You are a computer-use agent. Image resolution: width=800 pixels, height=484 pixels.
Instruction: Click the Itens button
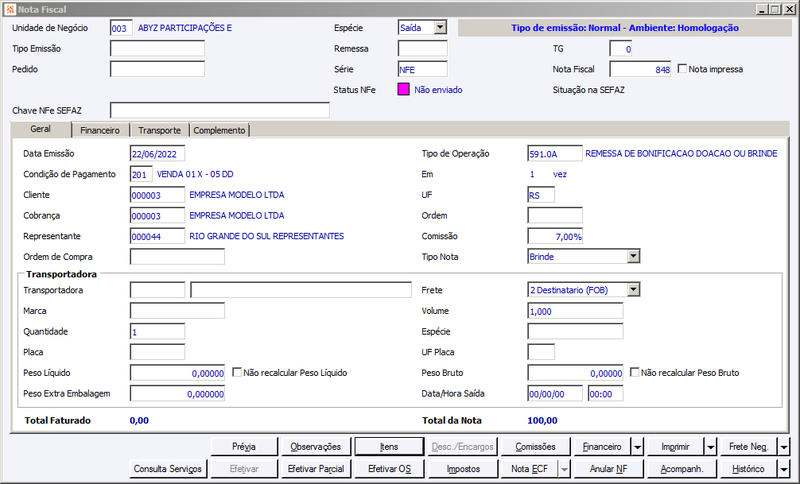click(389, 447)
